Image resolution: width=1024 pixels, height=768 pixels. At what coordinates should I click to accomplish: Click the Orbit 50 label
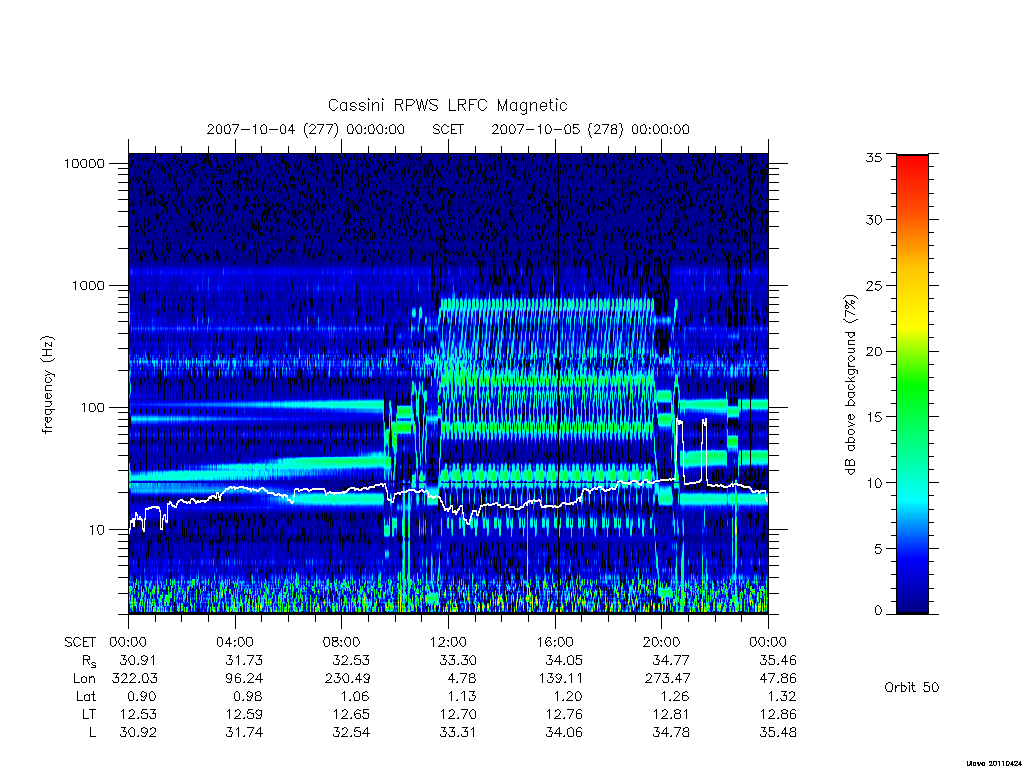[x=912, y=687]
